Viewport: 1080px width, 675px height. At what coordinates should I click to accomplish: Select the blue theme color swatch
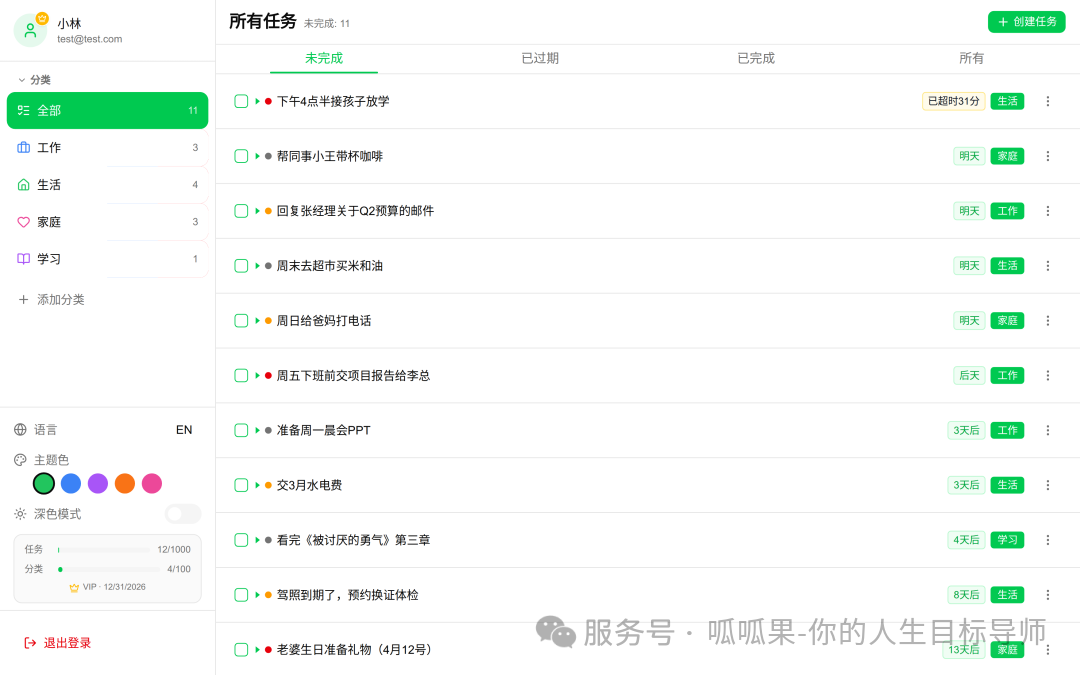click(x=70, y=483)
